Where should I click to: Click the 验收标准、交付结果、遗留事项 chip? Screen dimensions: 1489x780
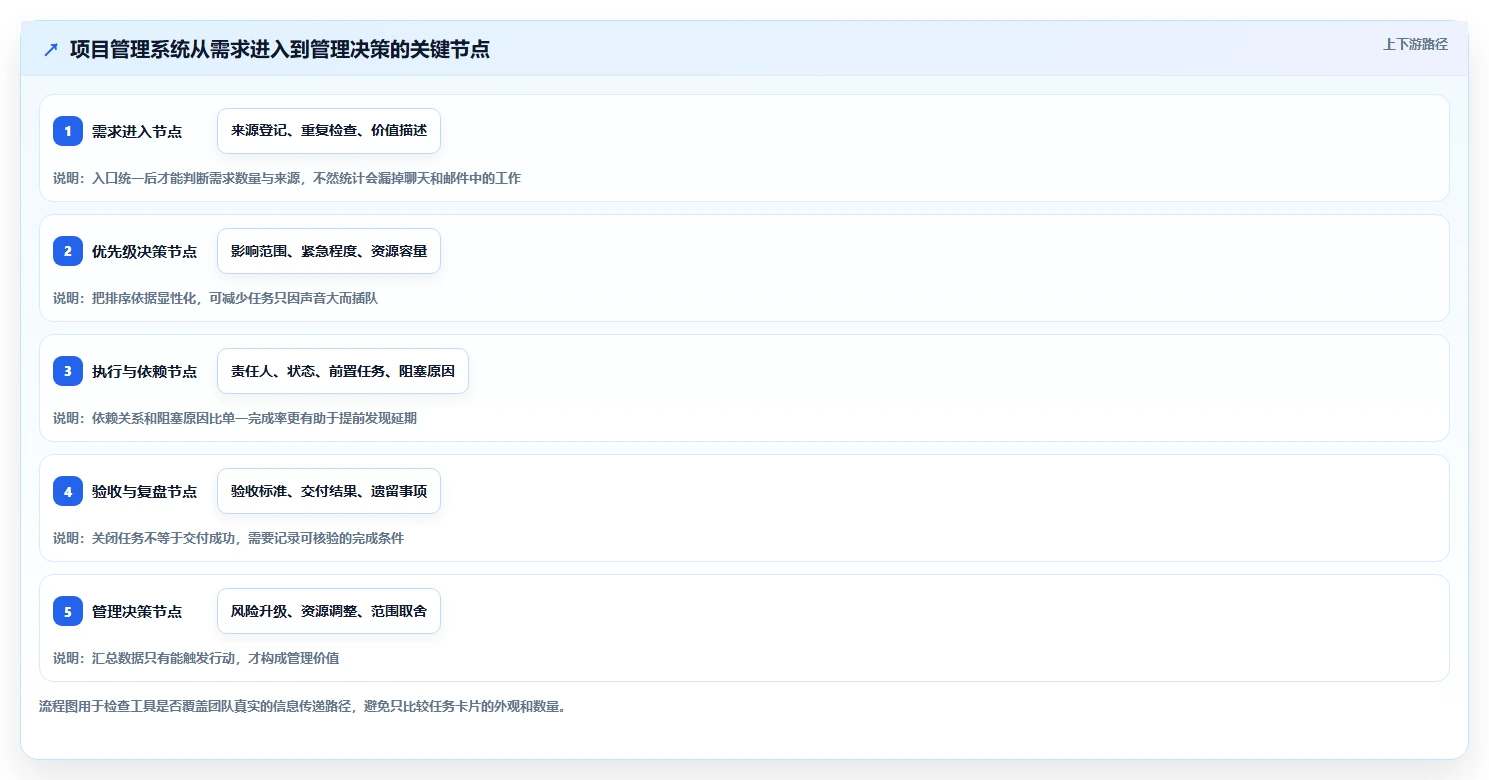[329, 491]
